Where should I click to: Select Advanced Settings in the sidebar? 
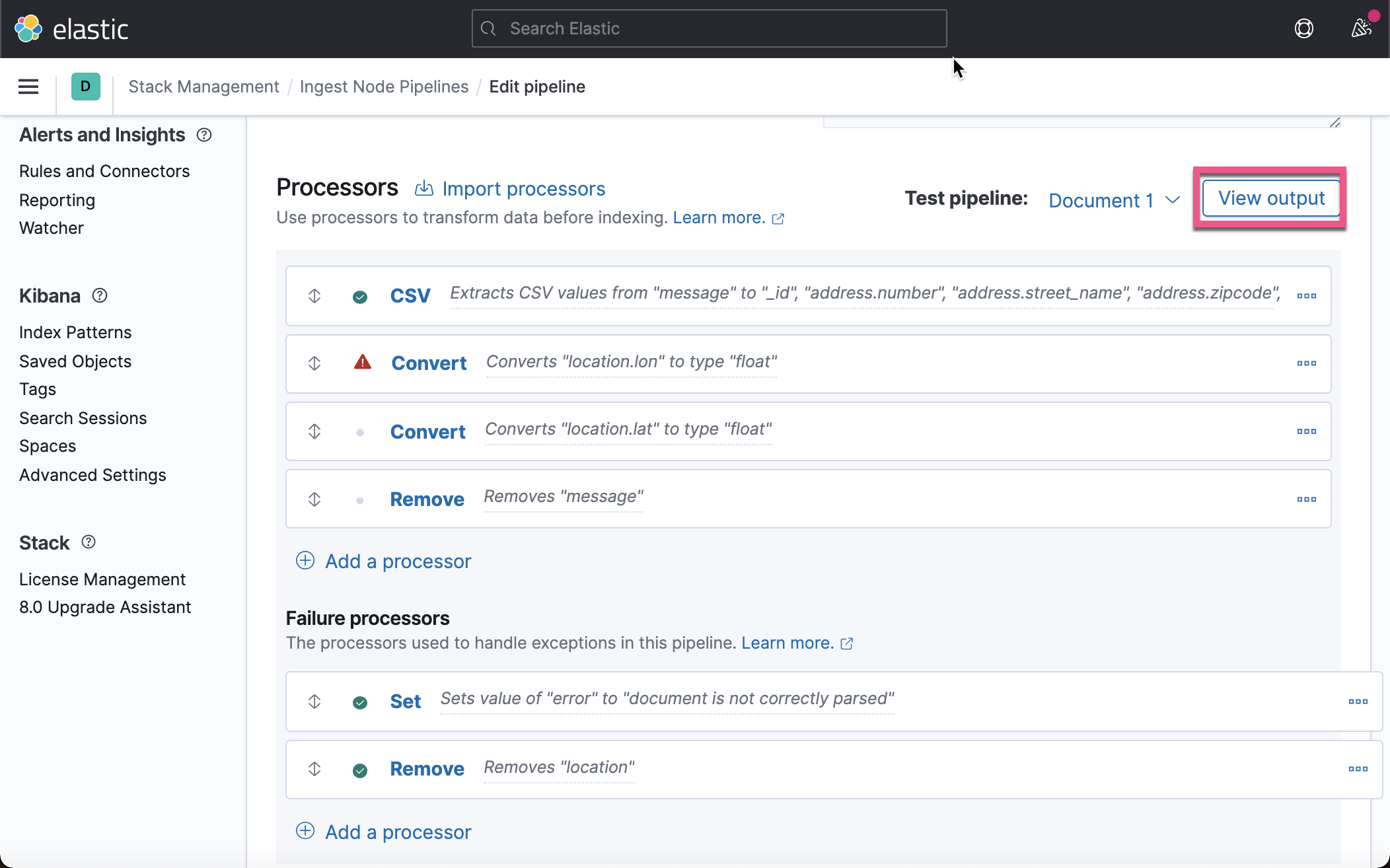coord(92,475)
